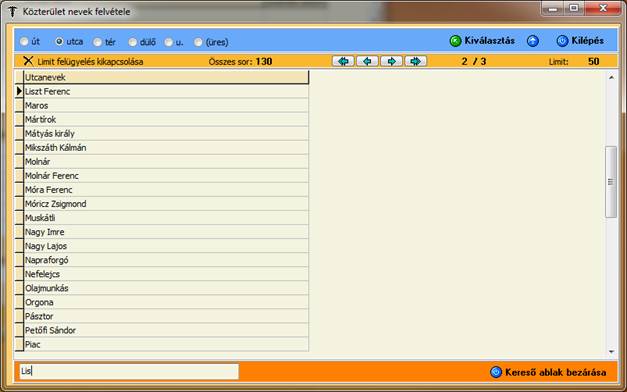Image resolution: width=627 pixels, height=392 pixels.
Task: Click the Utcanevek column header
Action: [166, 77]
